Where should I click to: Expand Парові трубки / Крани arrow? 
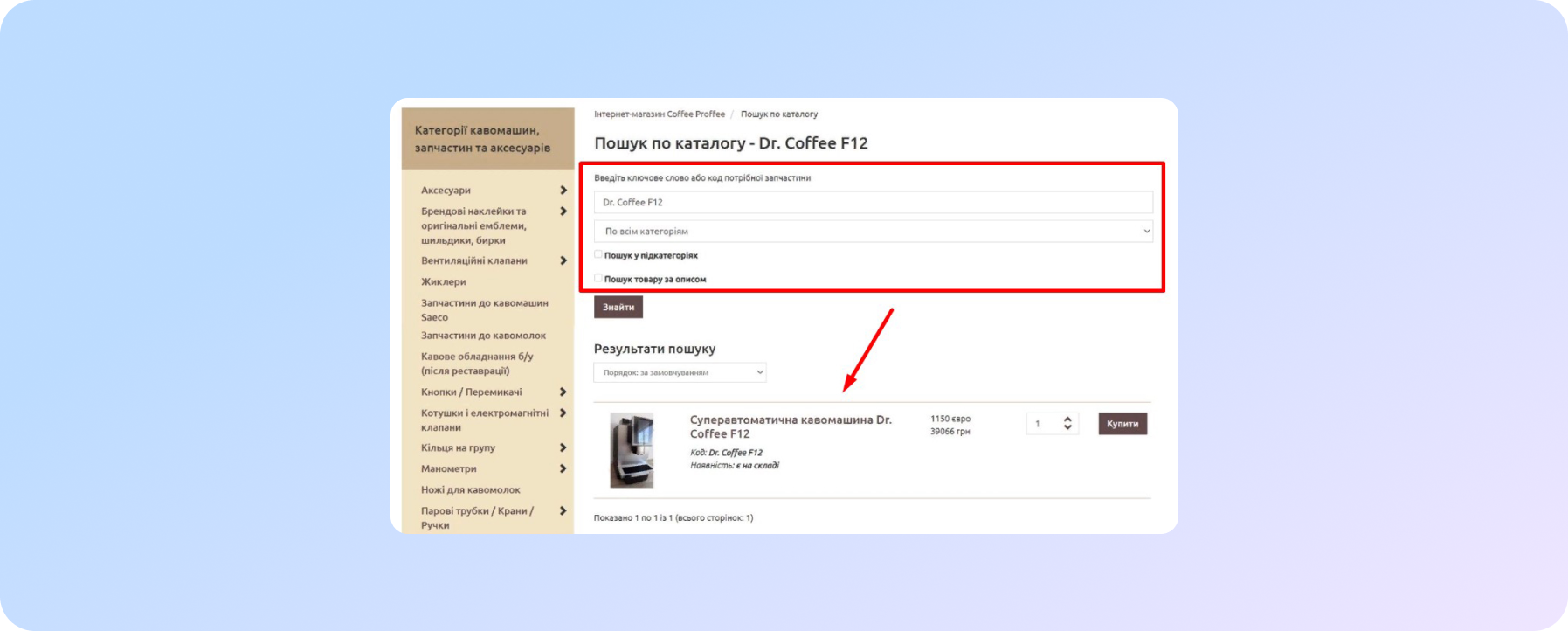[563, 511]
